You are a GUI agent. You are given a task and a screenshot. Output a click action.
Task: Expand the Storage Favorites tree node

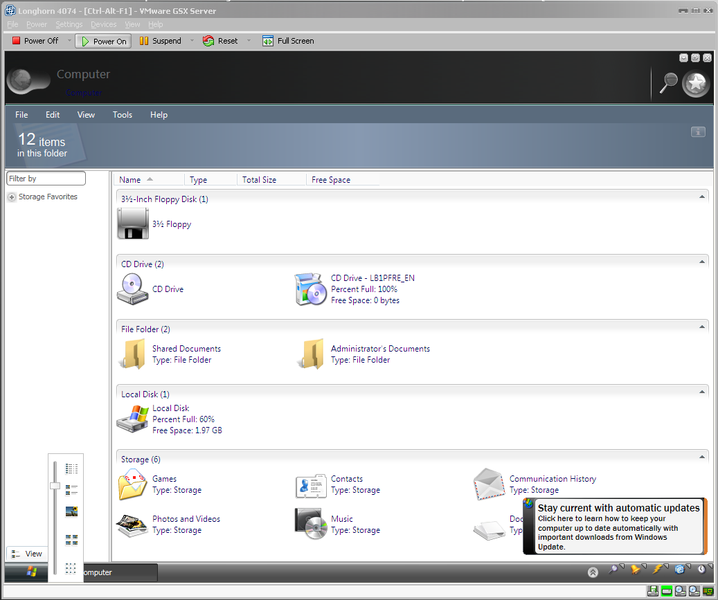pyautogui.click(x=12, y=197)
